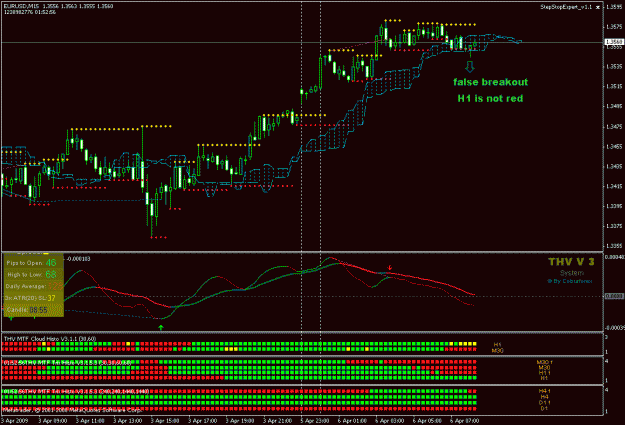Image resolution: width=625 pixels, height=425 pixels.
Task: Select the down arrow above false breakout note
Action: click(470, 66)
